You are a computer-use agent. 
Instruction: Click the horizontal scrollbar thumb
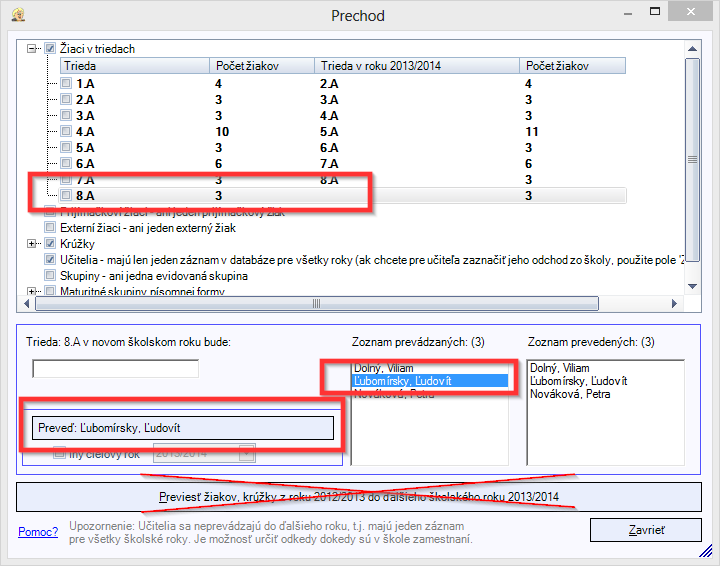(317, 303)
